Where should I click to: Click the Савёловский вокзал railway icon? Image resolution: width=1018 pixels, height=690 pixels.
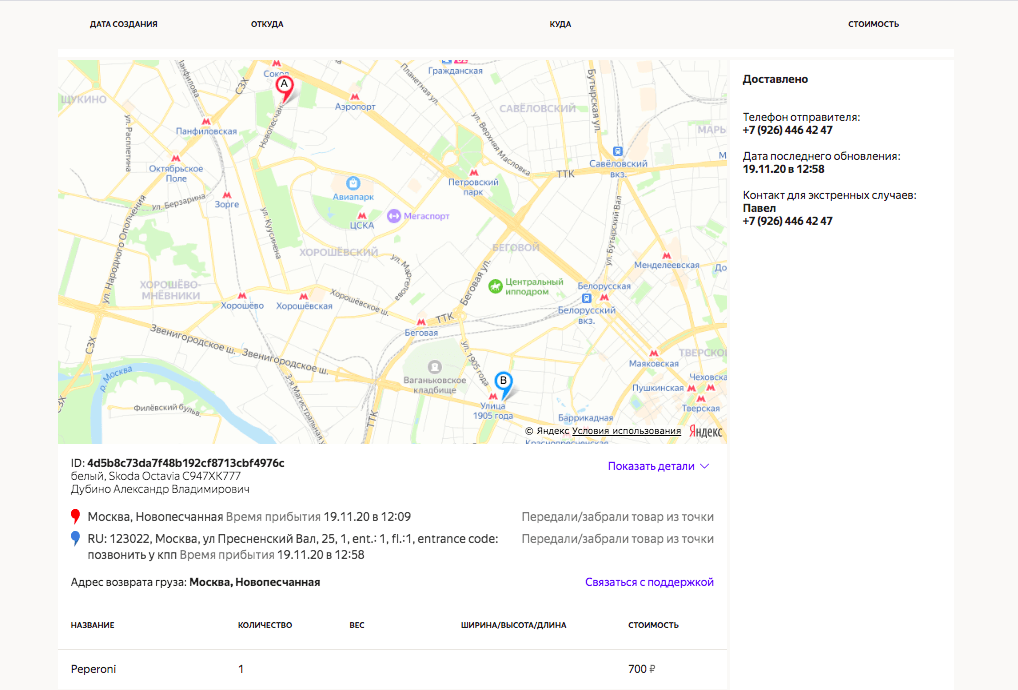617,152
